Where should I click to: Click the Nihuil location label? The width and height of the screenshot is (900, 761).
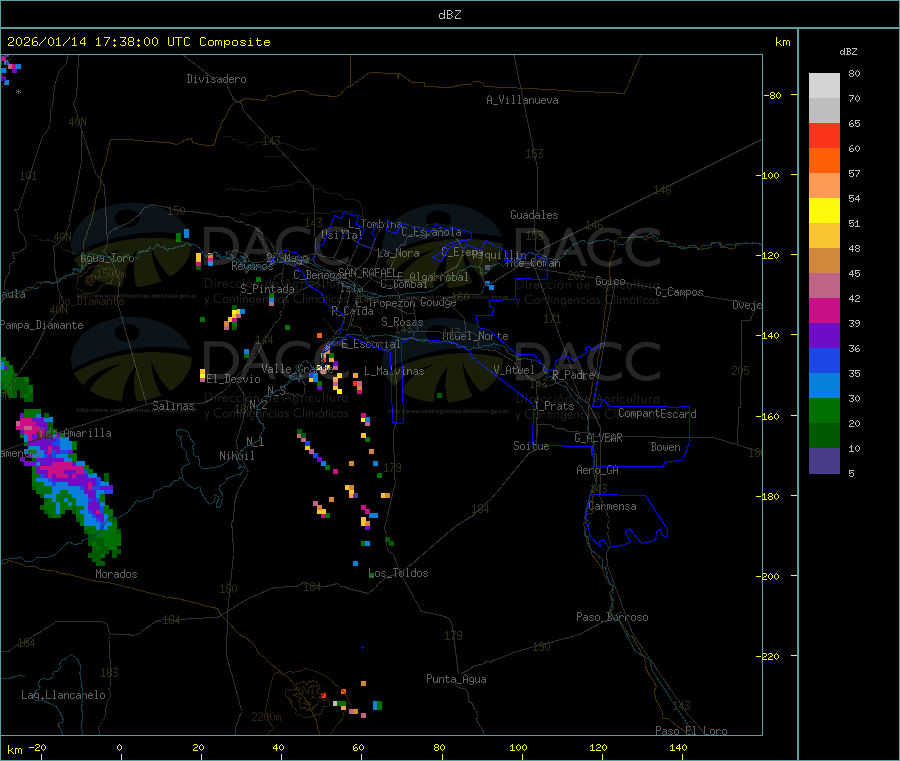point(236,456)
